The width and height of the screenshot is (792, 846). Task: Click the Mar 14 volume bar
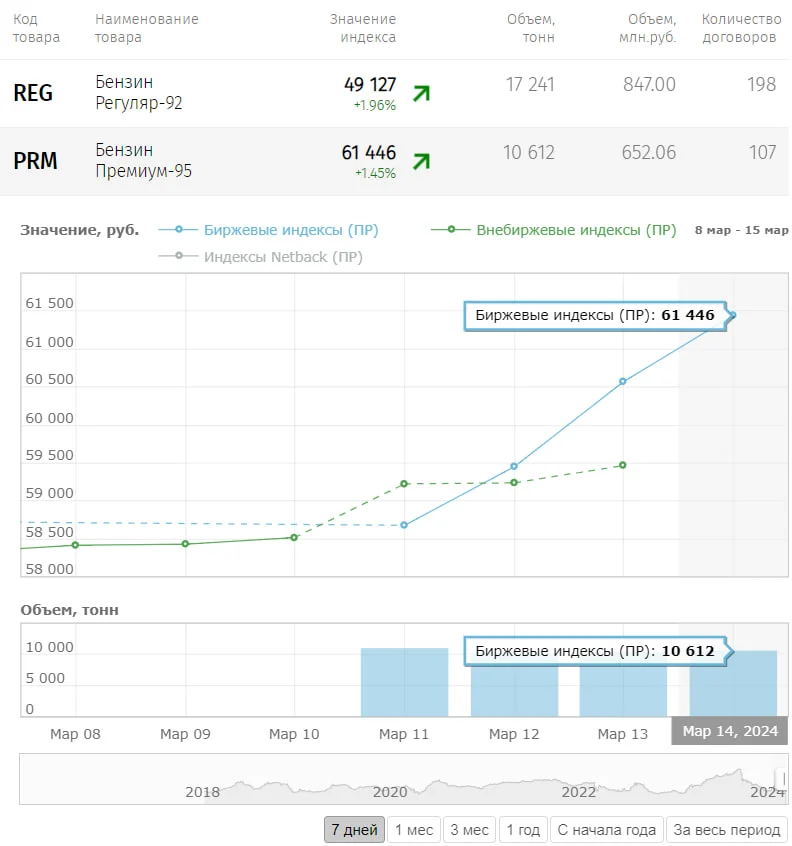[x=733, y=685]
